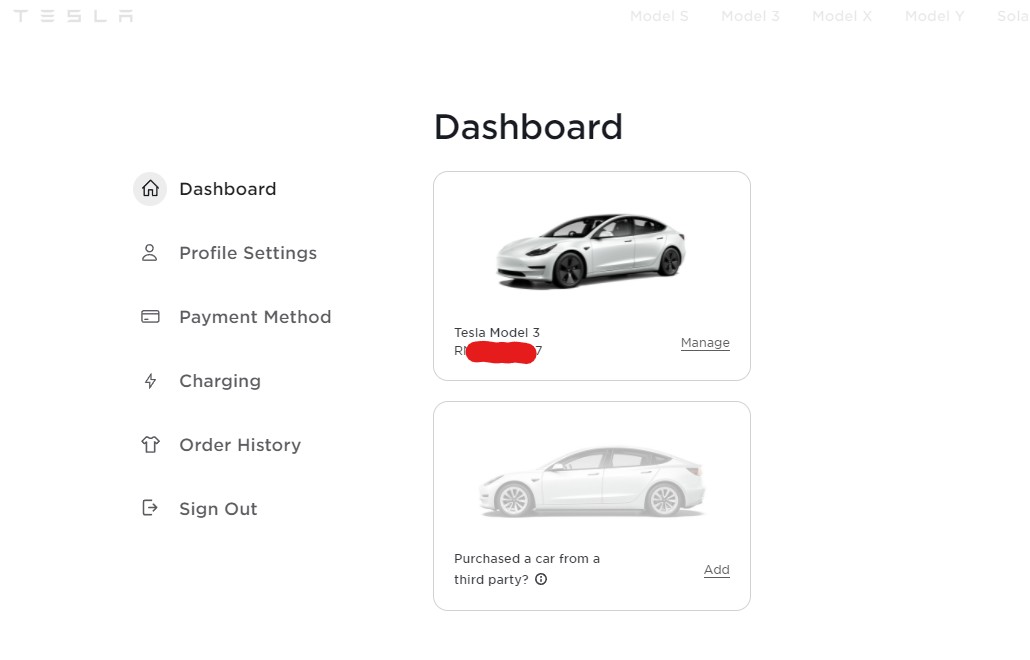The height and width of the screenshot is (660, 1030).
Task: Click the Dashboard home icon
Action: (x=150, y=188)
